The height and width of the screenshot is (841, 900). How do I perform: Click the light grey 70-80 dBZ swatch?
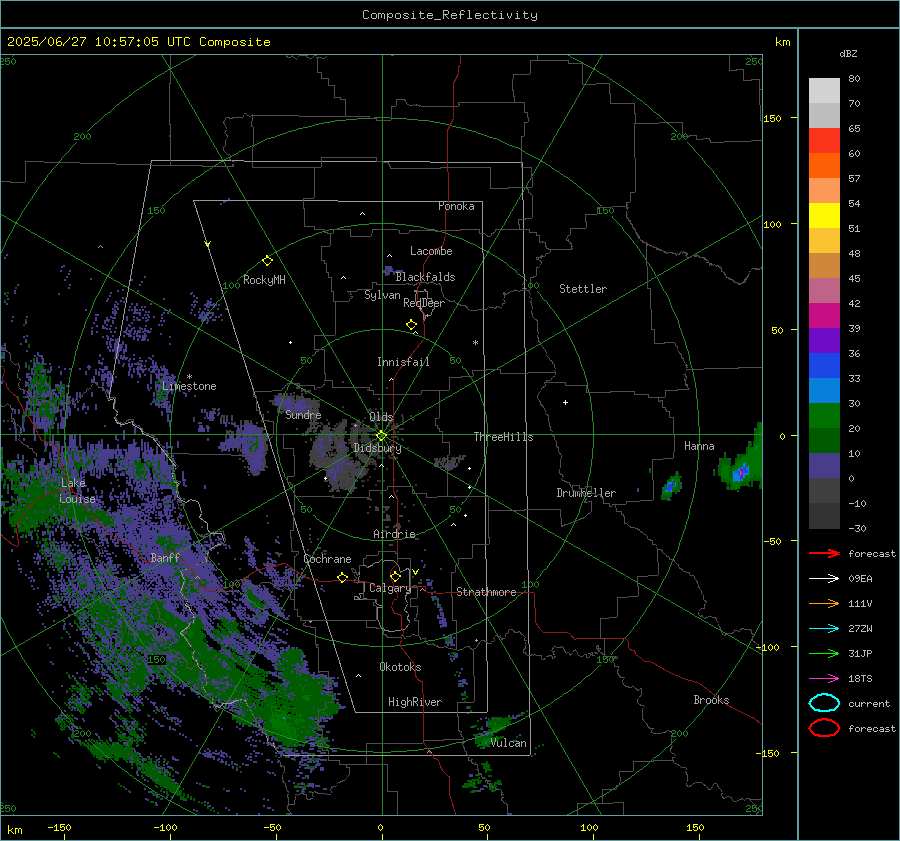824,90
